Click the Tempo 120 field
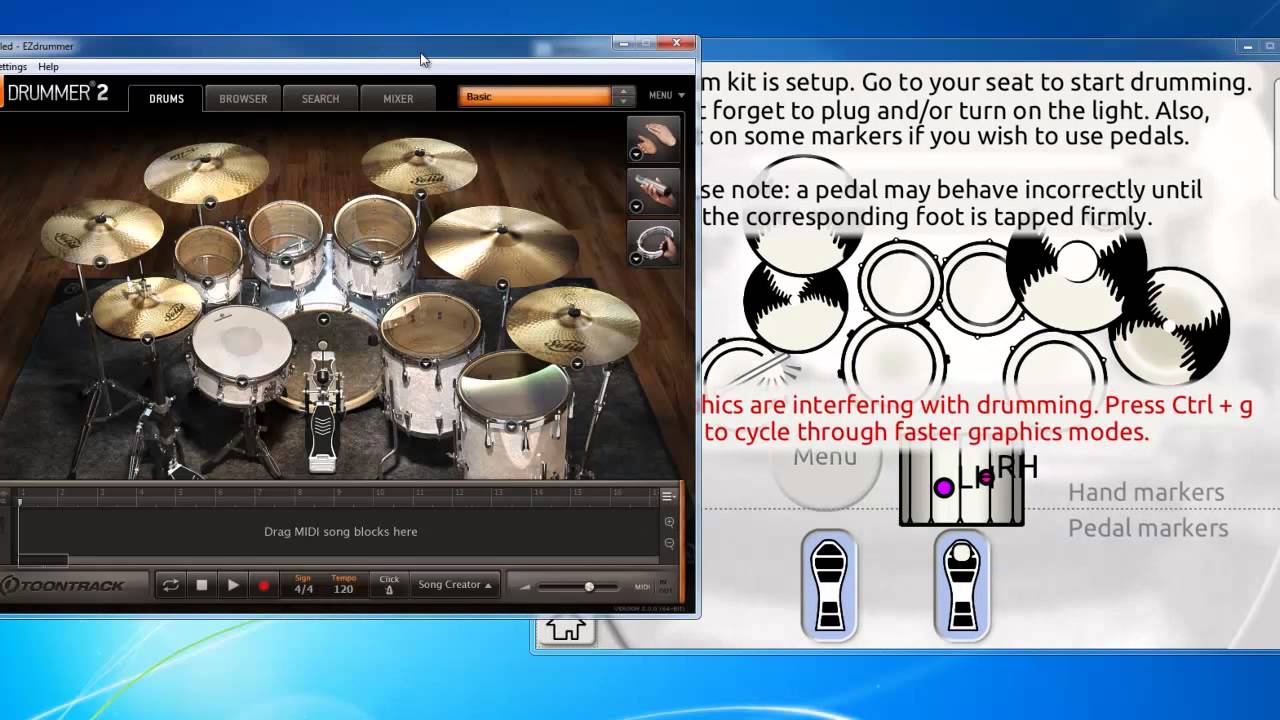1280x720 pixels. click(343, 585)
